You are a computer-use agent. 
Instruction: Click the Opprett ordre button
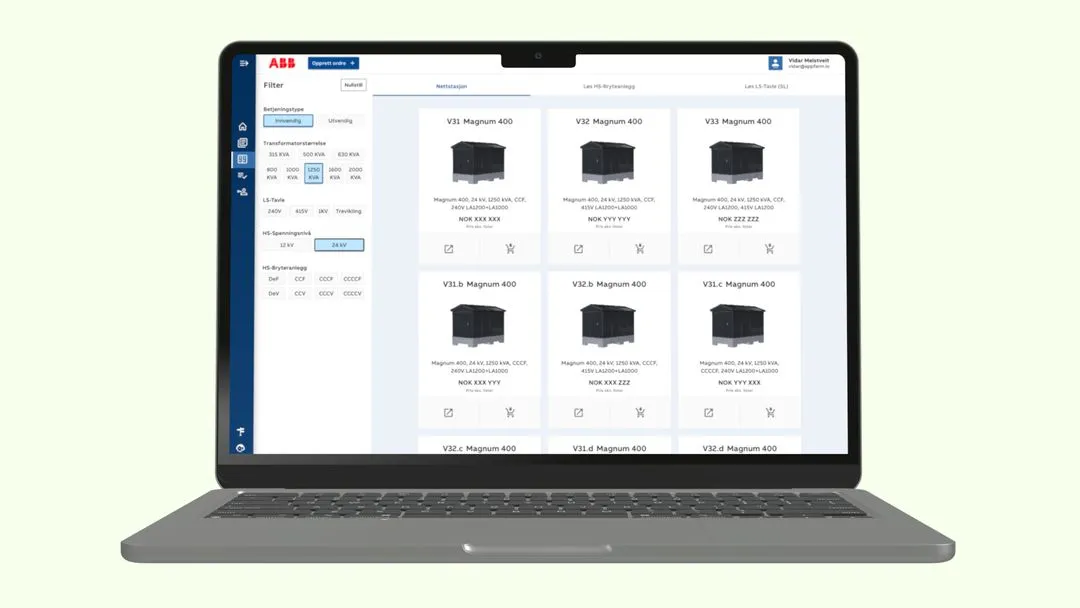pyautogui.click(x=333, y=63)
